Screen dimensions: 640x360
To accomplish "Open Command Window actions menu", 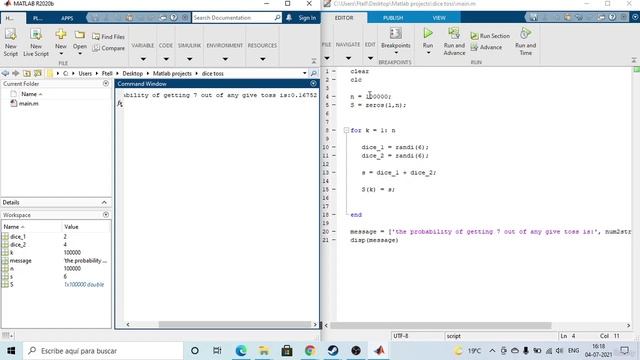I will [313, 84].
